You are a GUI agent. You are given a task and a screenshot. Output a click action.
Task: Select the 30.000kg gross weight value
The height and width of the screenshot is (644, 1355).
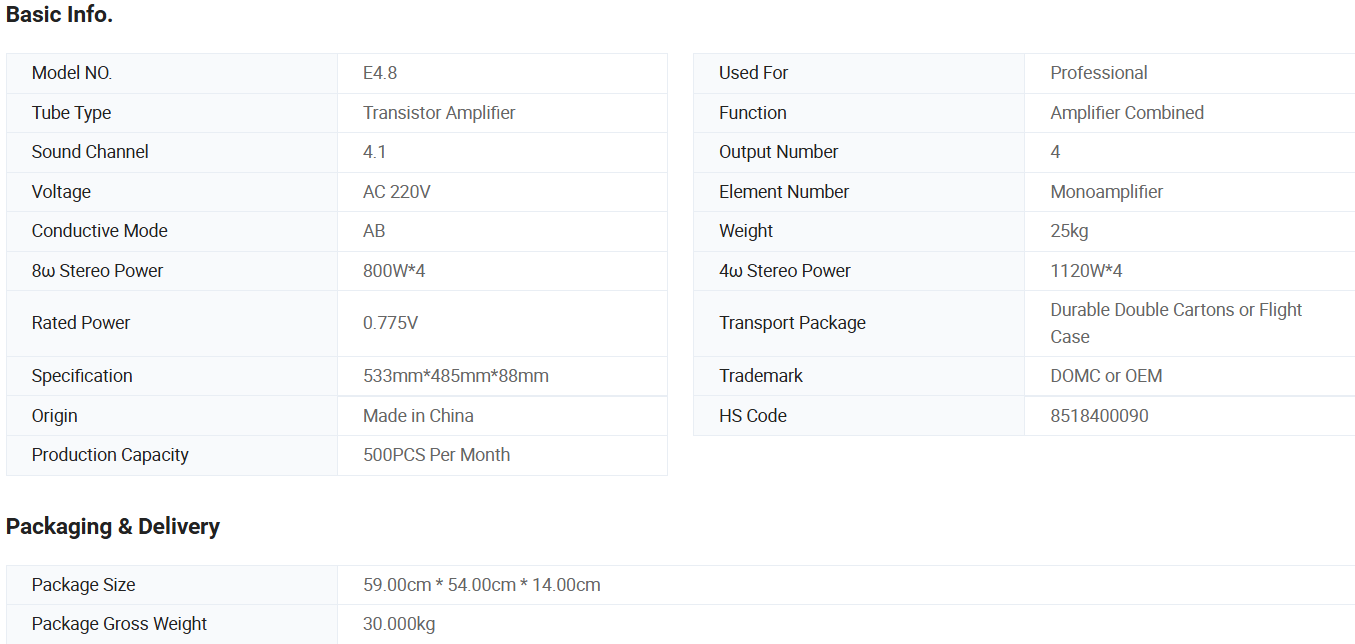click(399, 624)
